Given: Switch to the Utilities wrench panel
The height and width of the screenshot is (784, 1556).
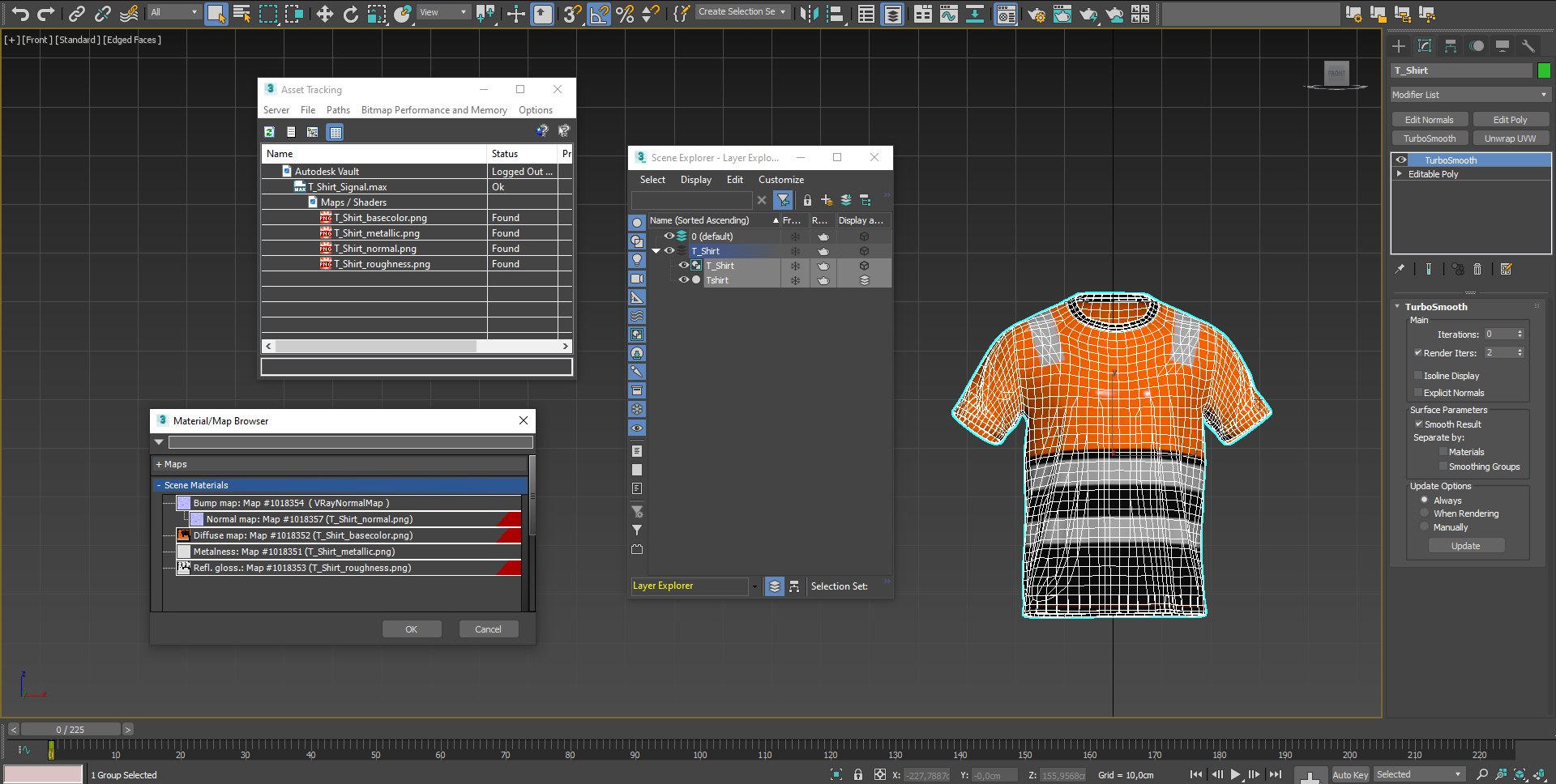Looking at the screenshot, I should click(x=1528, y=46).
